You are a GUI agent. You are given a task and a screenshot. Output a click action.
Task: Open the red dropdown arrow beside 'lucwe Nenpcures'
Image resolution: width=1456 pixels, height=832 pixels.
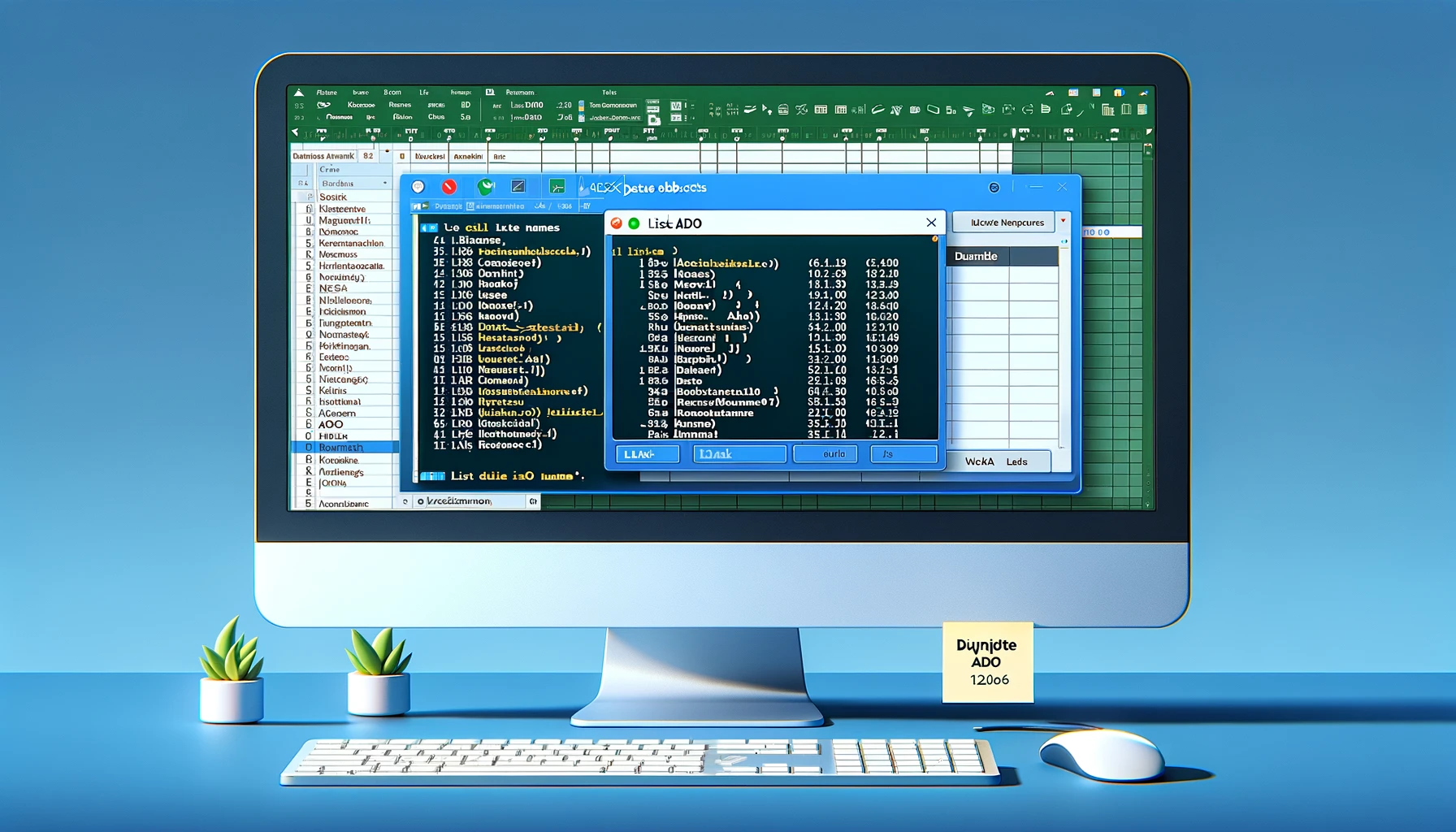[1063, 221]
